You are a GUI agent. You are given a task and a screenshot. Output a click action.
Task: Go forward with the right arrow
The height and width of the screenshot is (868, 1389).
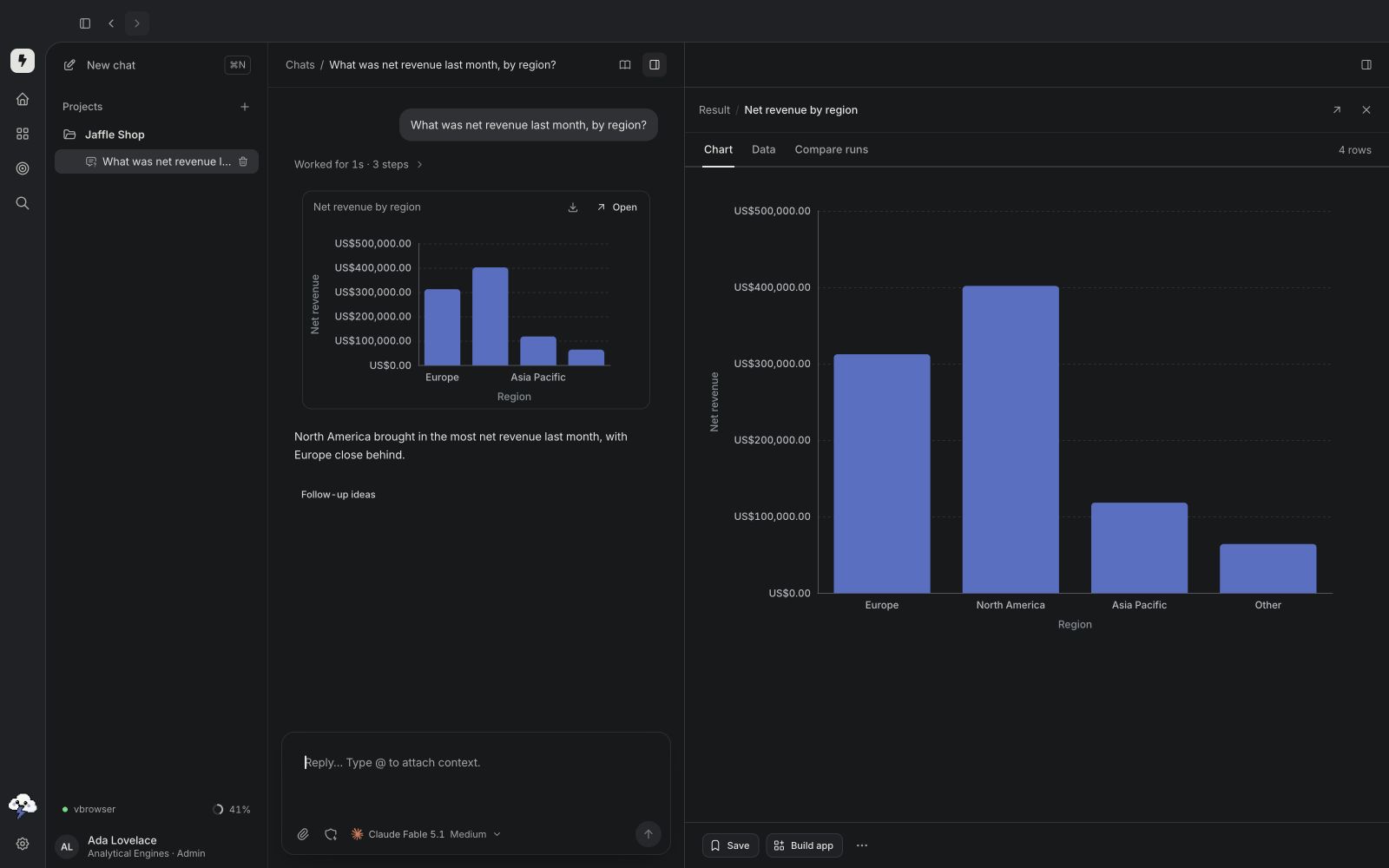pyautogui.click(x=137, y=23)
